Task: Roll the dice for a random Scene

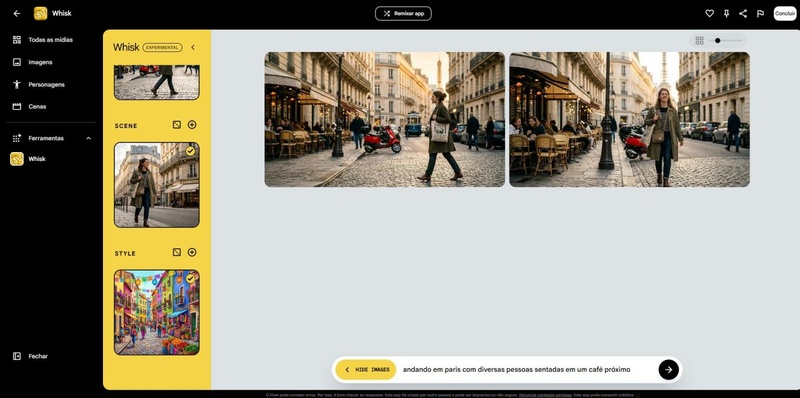Action: 177,125
